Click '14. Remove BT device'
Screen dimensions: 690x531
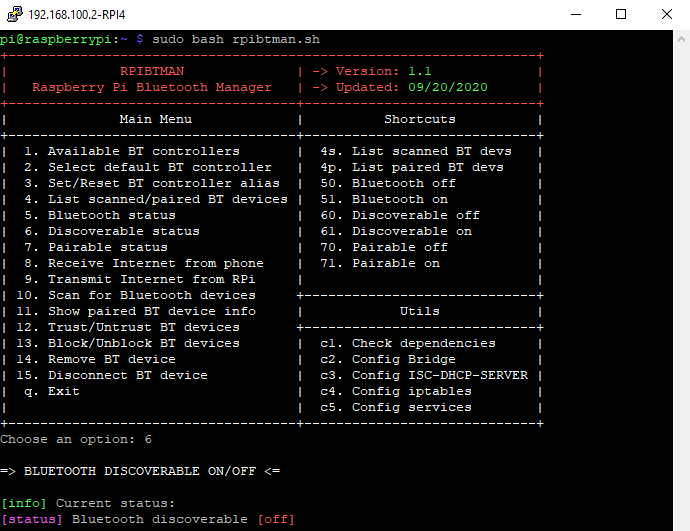(96, 359)
